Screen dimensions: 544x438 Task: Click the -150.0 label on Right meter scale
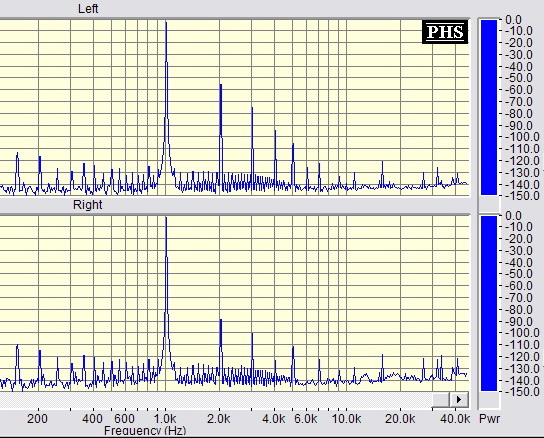click(x=522, y=392)
